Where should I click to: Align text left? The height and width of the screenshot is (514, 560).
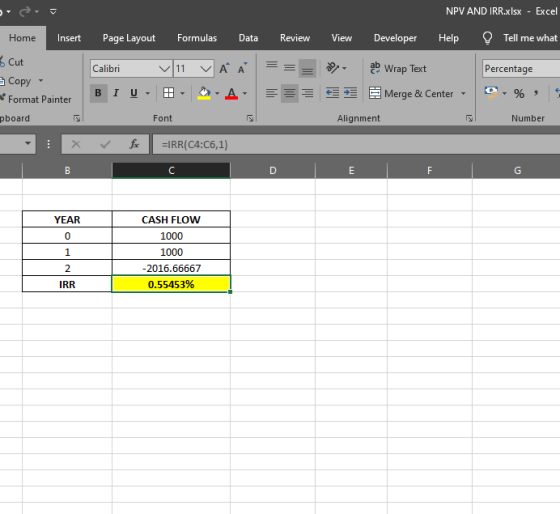pyautogui.click(x=272, y=93)
